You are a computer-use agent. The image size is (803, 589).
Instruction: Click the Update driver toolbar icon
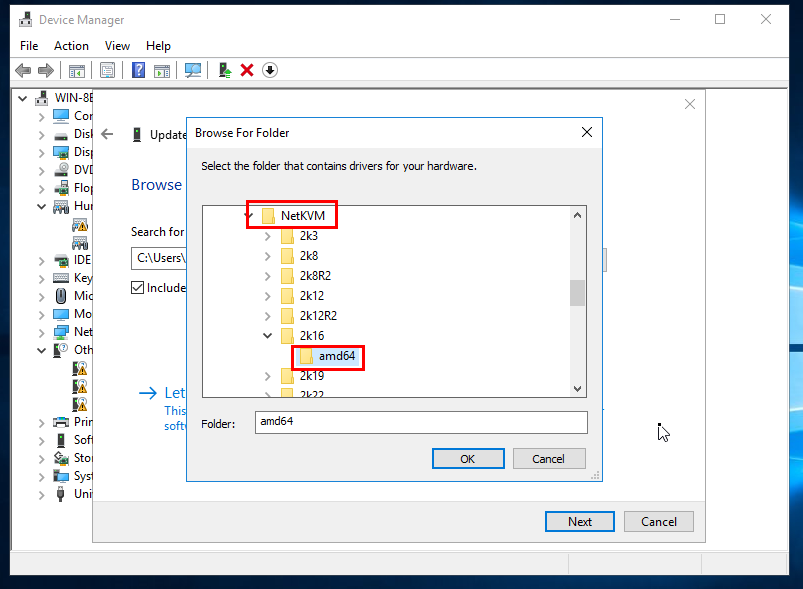tap(224, 70)
